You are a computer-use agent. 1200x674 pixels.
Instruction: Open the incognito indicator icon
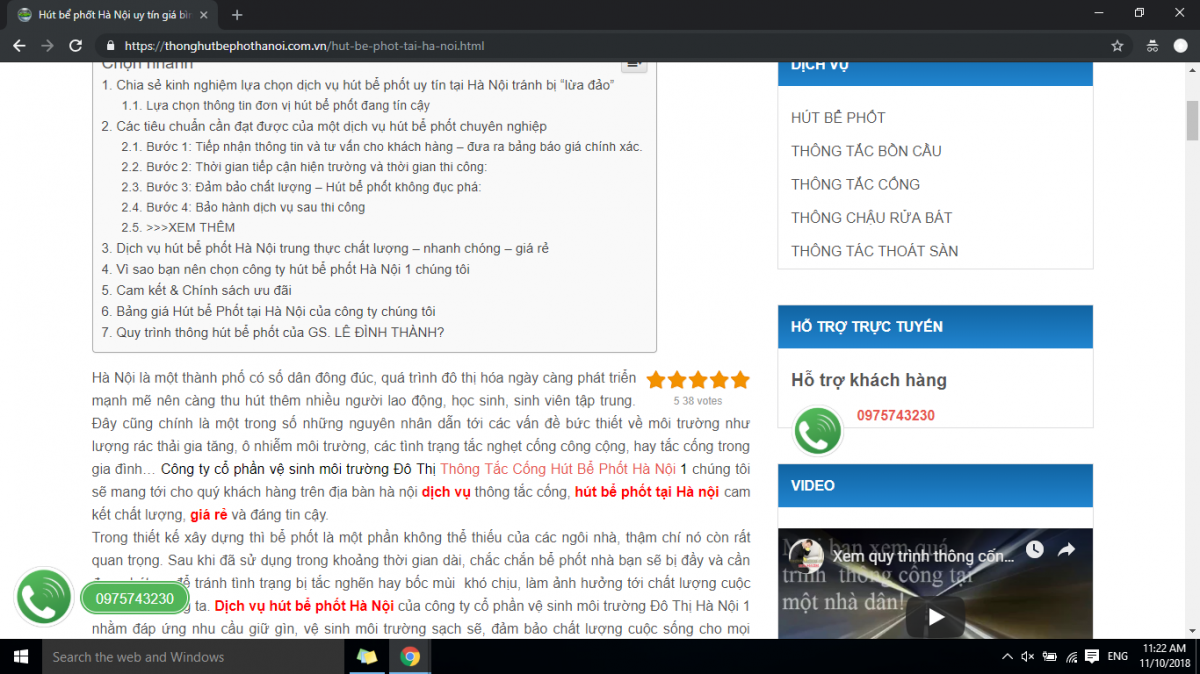1152,46
